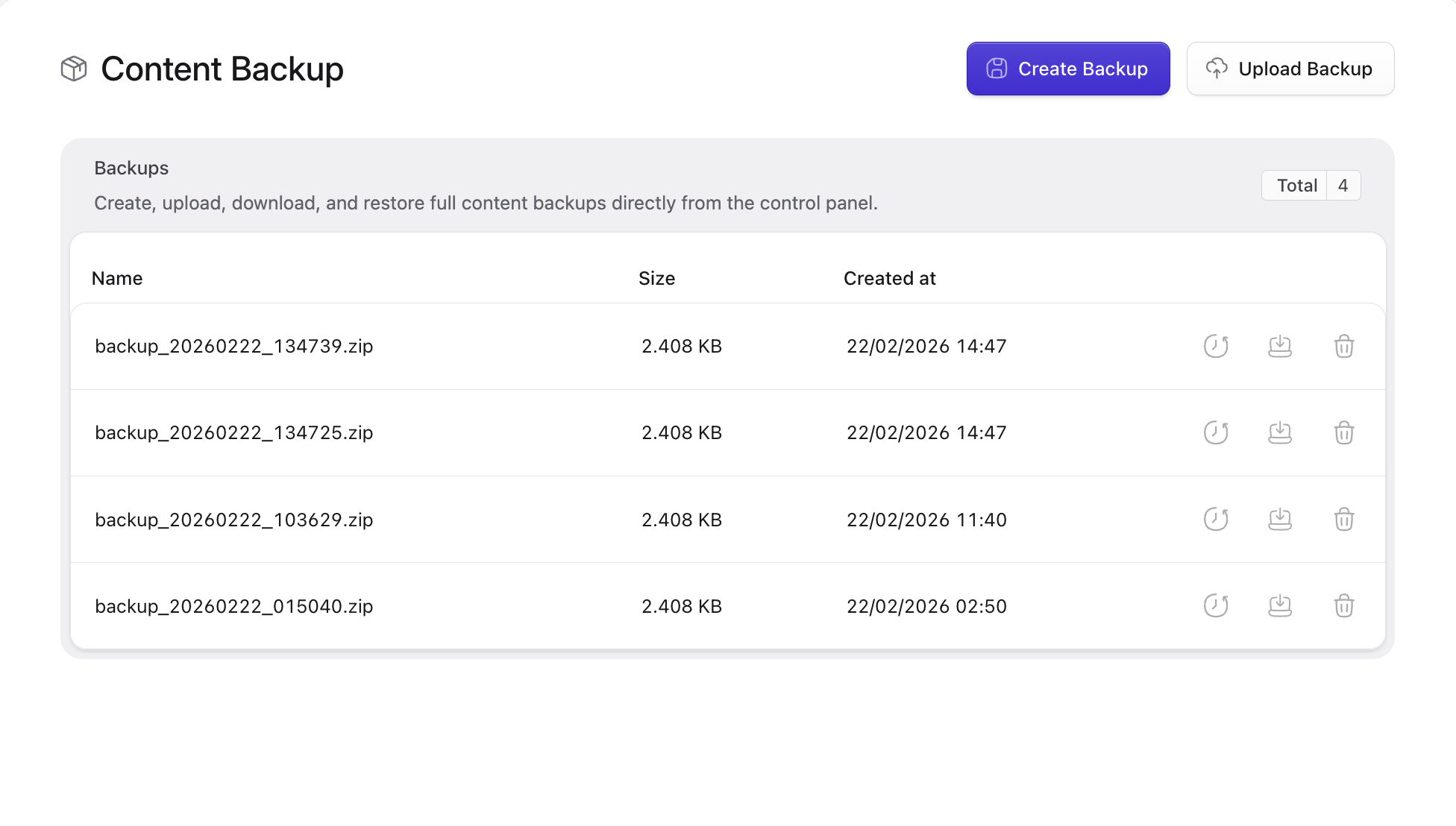
Task: Restore the backup_20260222_134725.zip backup
Action: click(x=1216, y=432)
